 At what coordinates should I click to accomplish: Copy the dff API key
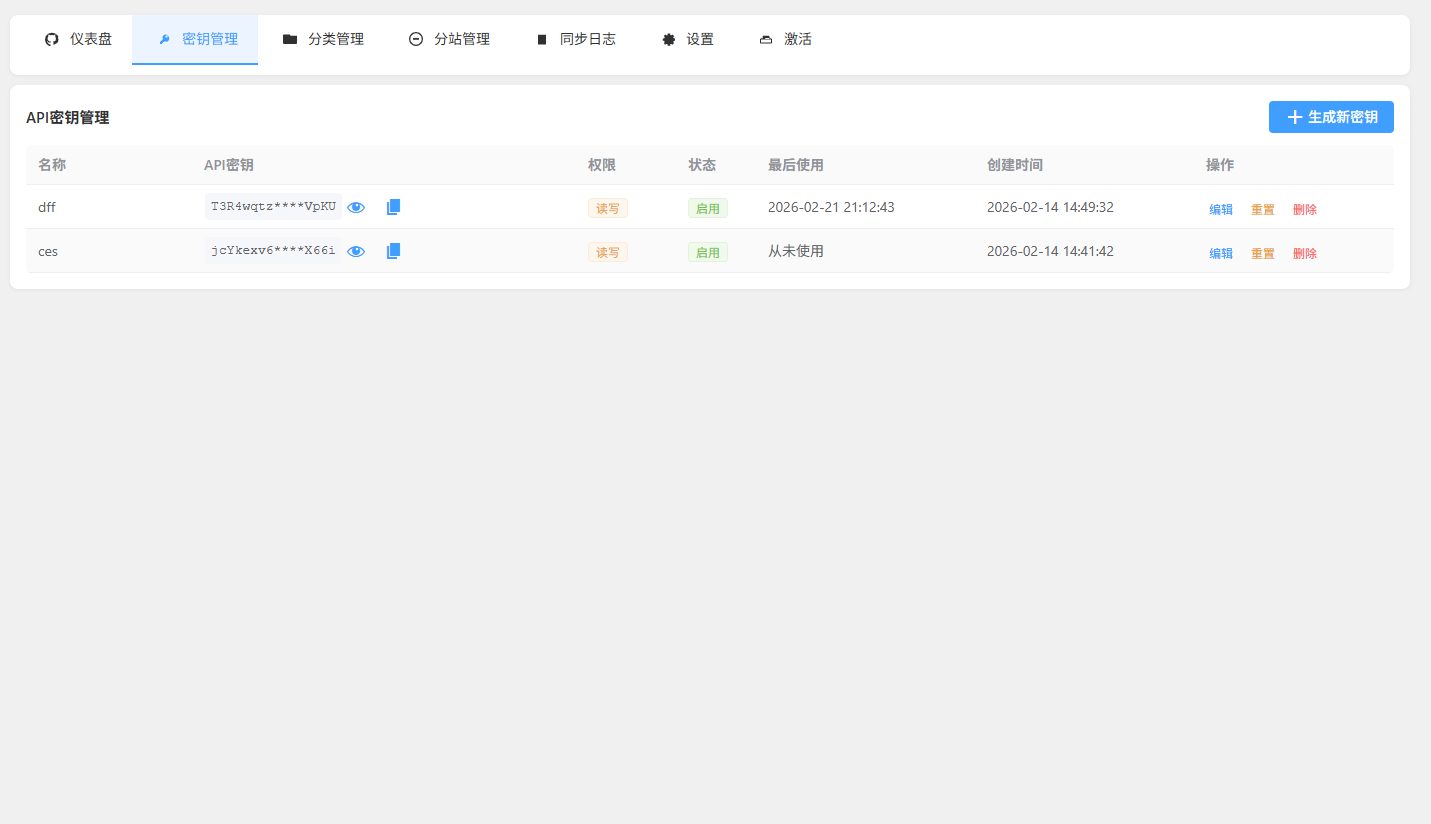point(393,207)
